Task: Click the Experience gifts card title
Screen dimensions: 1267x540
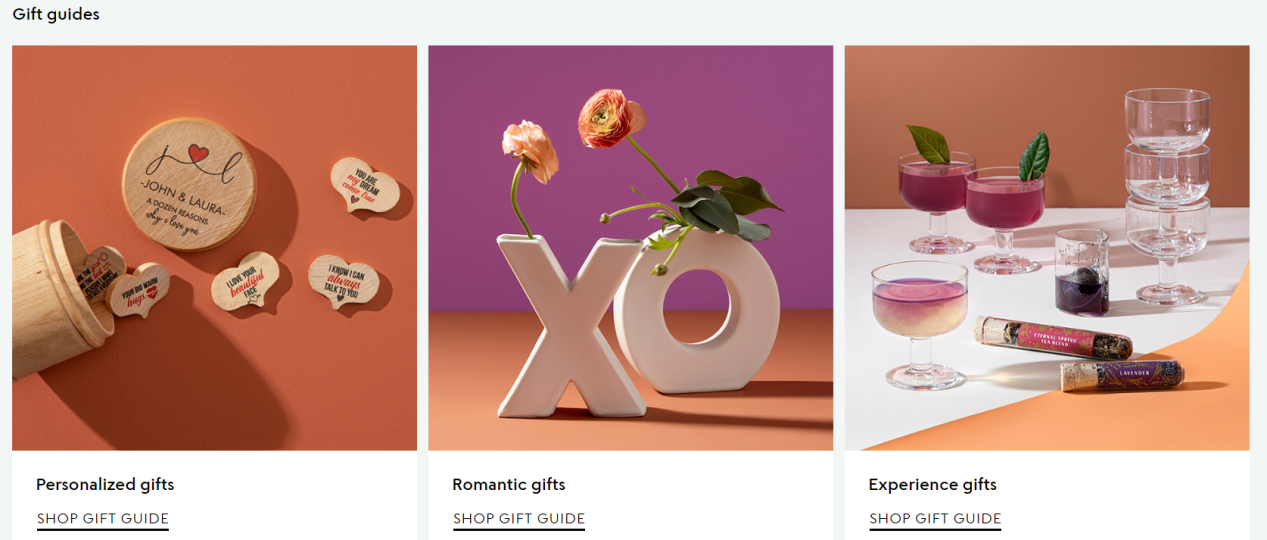Action: pyautogui.click(x=933, y=485)
